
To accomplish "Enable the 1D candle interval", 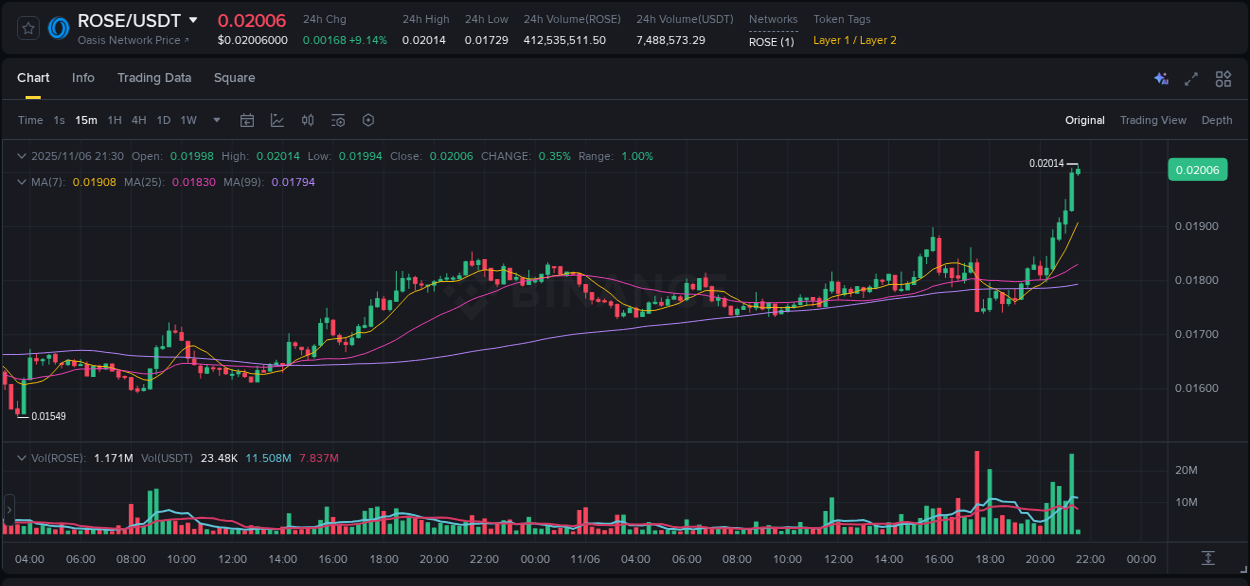I will [163, 120].
